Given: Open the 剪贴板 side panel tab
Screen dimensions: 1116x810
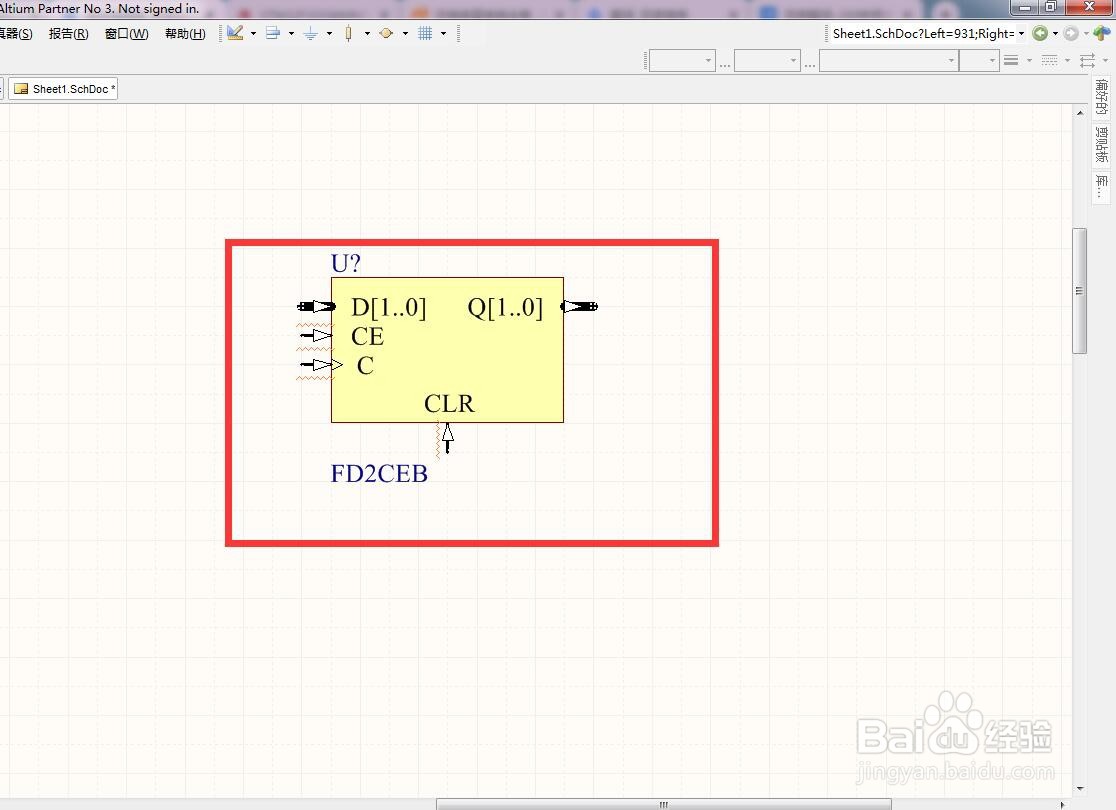Looking at the screenshot, I should (x=1102, y=144).
